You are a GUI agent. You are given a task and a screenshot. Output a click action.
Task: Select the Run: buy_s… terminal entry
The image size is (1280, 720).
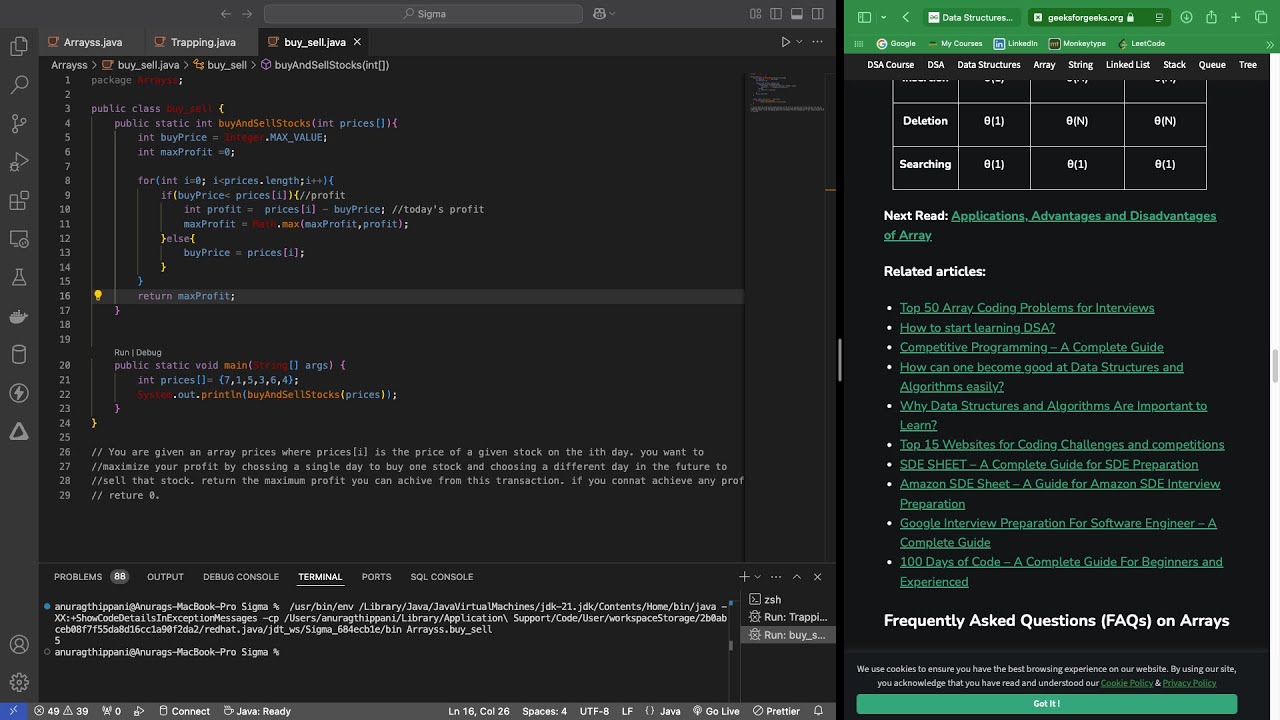(x=788, y=635)
